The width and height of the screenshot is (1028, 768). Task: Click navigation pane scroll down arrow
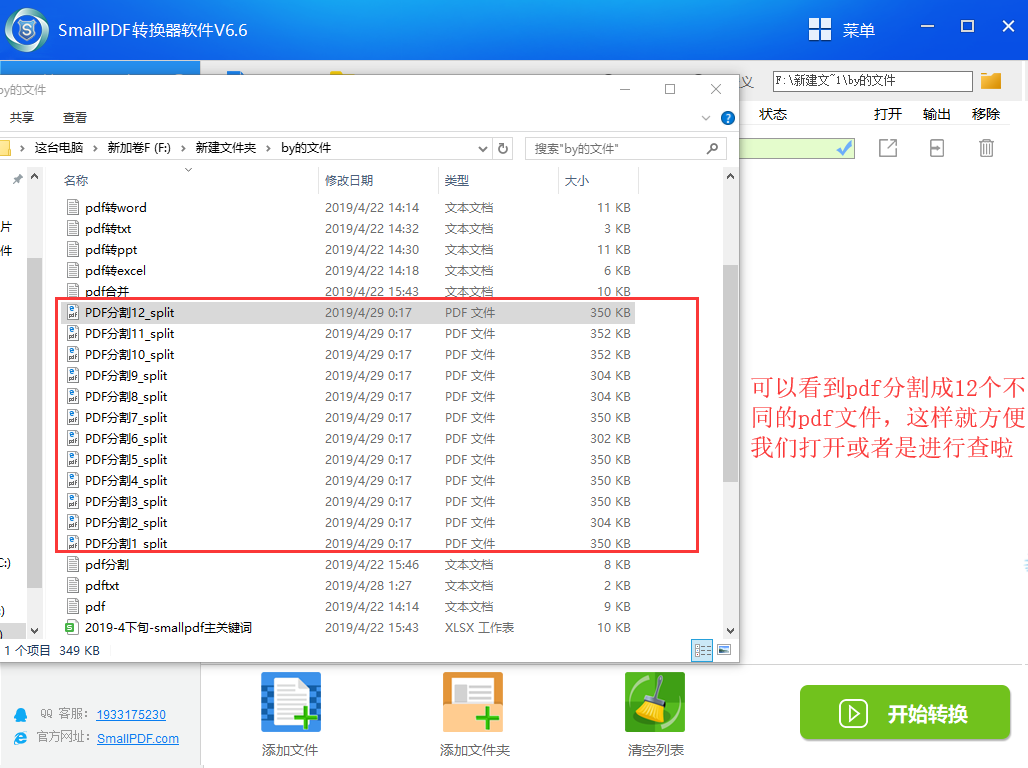click(x=35, y=631)
